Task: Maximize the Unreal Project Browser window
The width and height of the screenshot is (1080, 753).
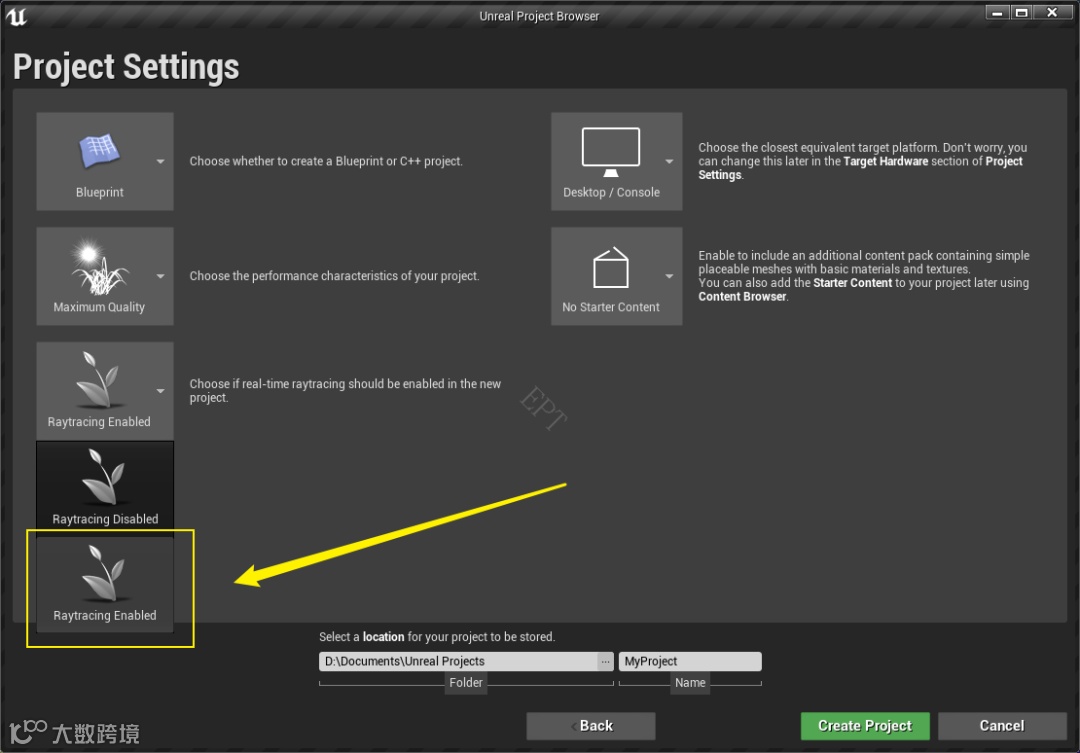Action: pyautogui.click(x=1021, y=12)
